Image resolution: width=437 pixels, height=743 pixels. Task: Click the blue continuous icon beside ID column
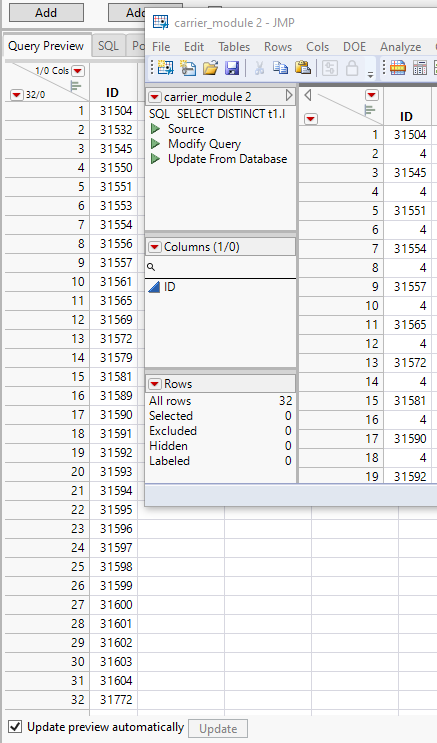point(154,287)
